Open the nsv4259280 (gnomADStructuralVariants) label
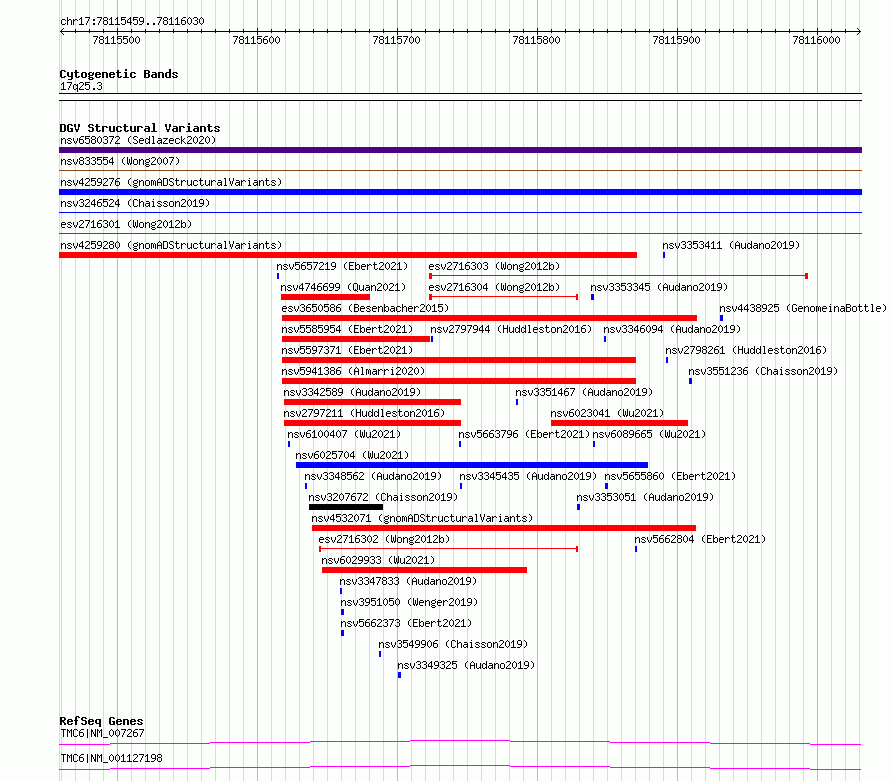Image resolution: width=890 pixels, height=781 pixels. (x=171, y=245)
